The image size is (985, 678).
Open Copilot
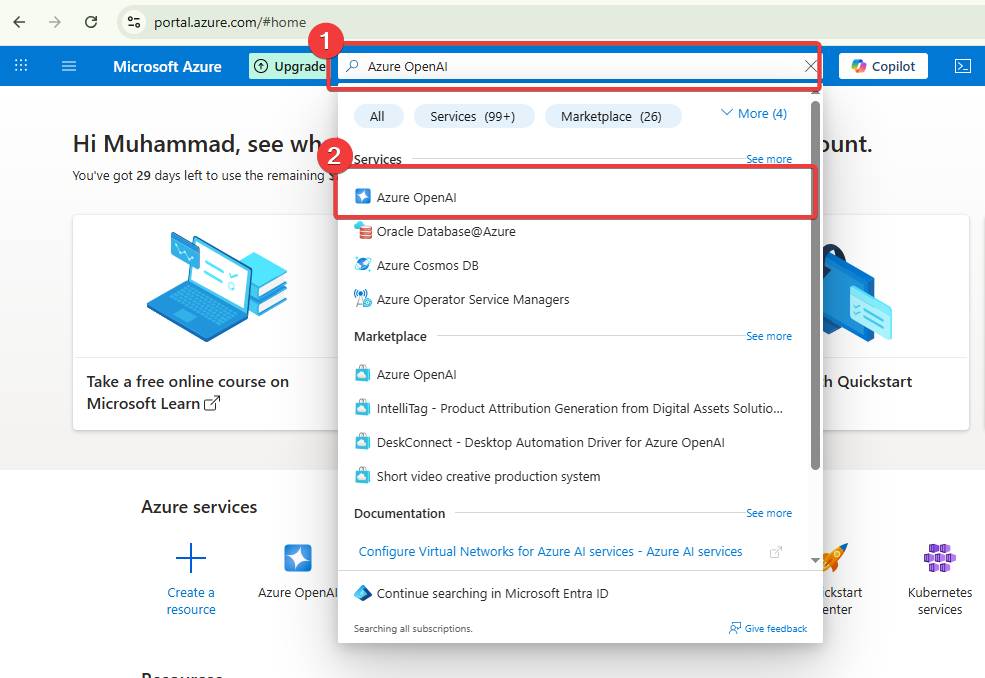point(883,66)
